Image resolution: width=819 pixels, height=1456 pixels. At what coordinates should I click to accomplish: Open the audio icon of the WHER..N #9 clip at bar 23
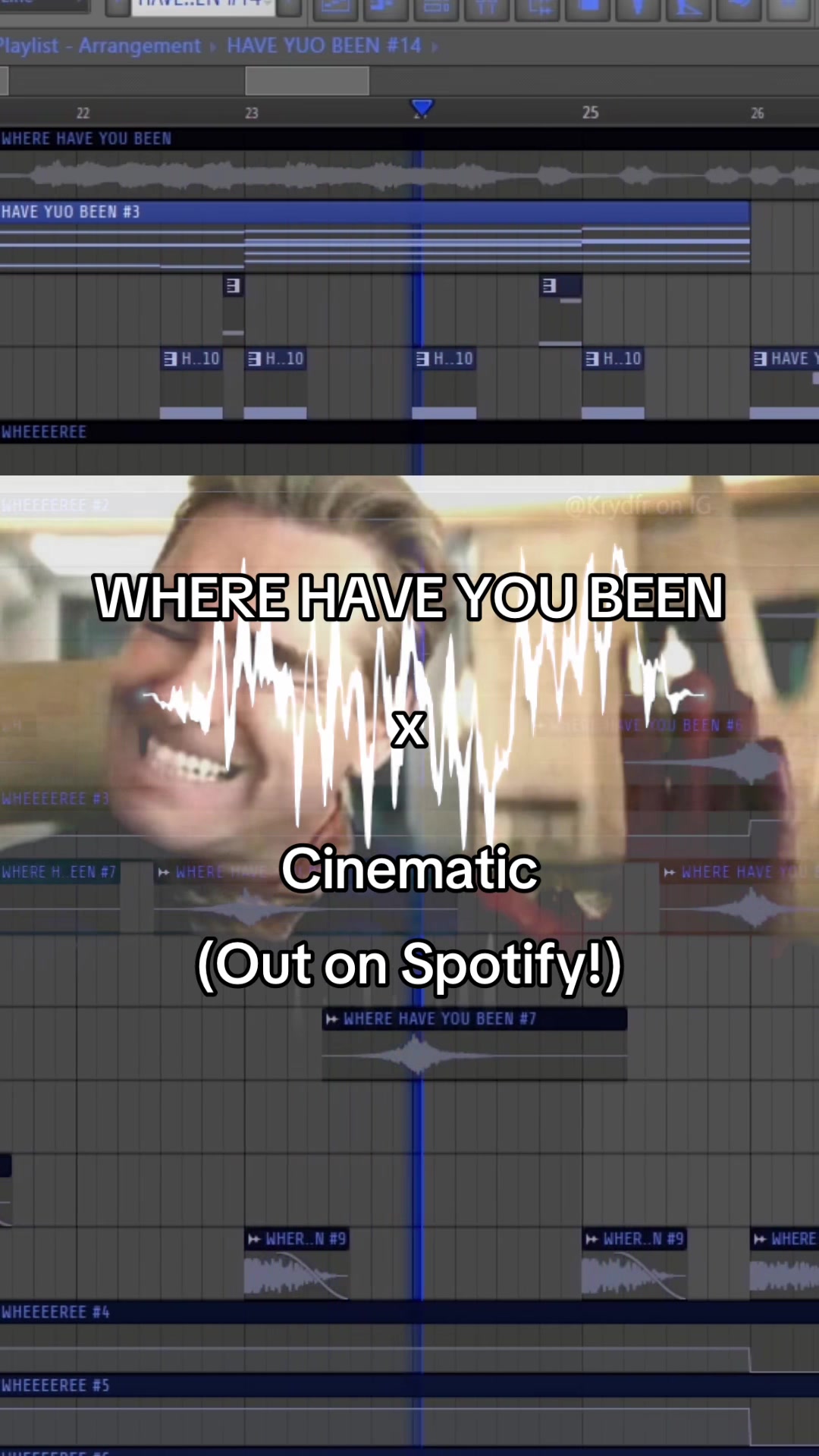point(255,1239)
